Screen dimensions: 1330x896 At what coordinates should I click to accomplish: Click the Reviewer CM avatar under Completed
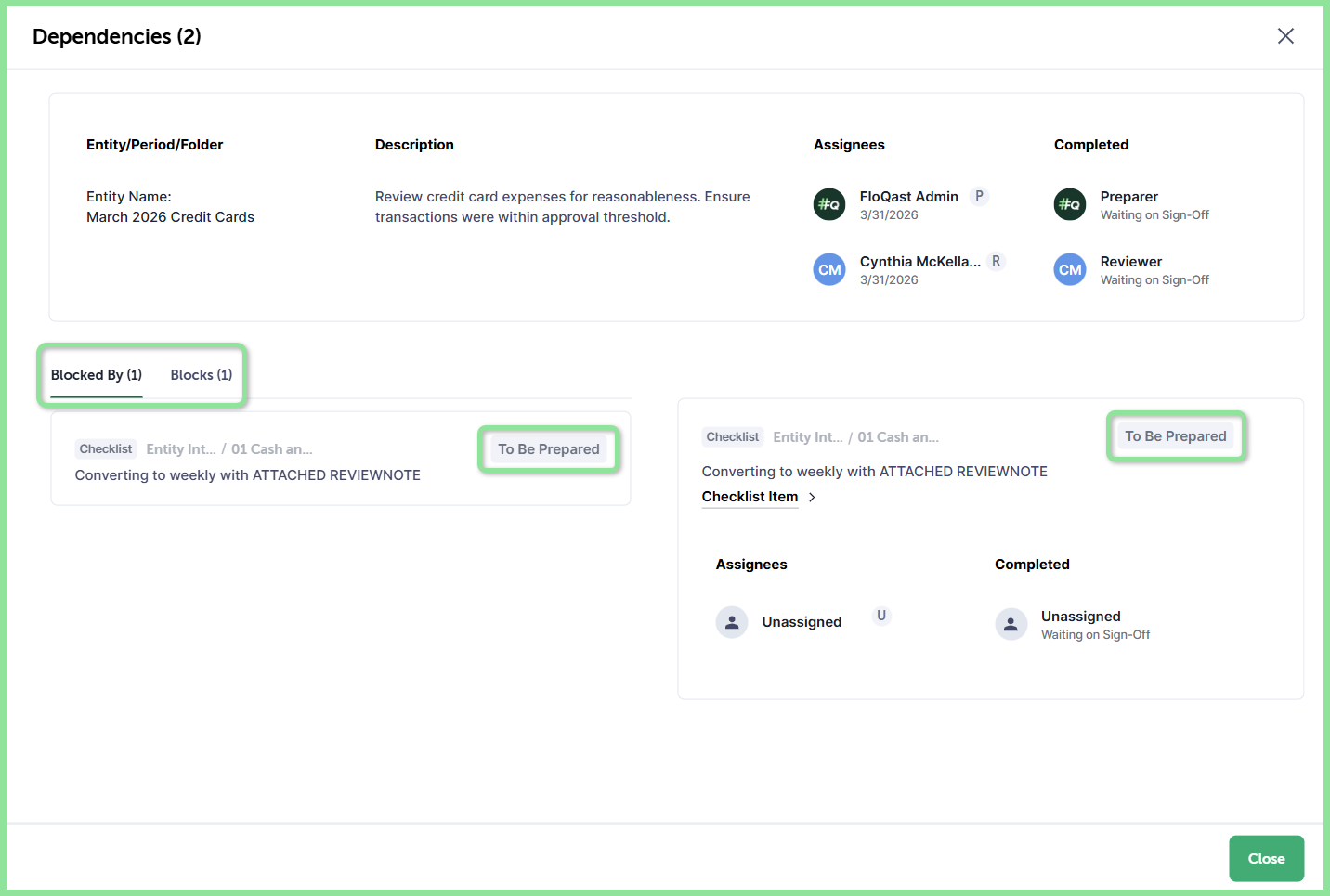[x=1070, y=270]
